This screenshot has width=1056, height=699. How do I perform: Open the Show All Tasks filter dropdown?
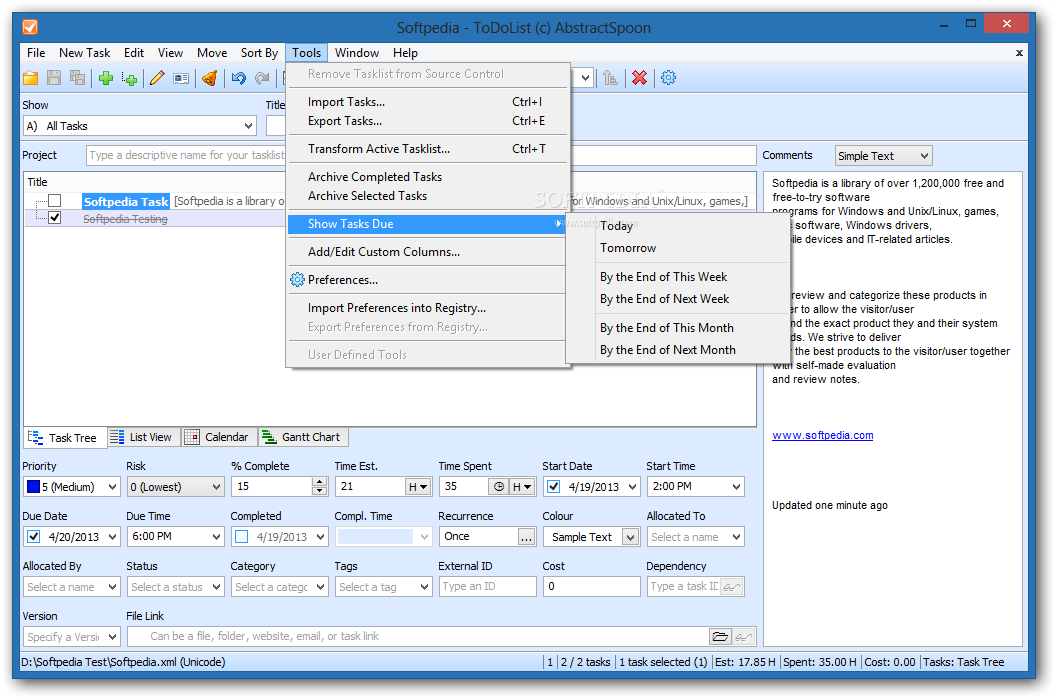(x=248, y=126)
